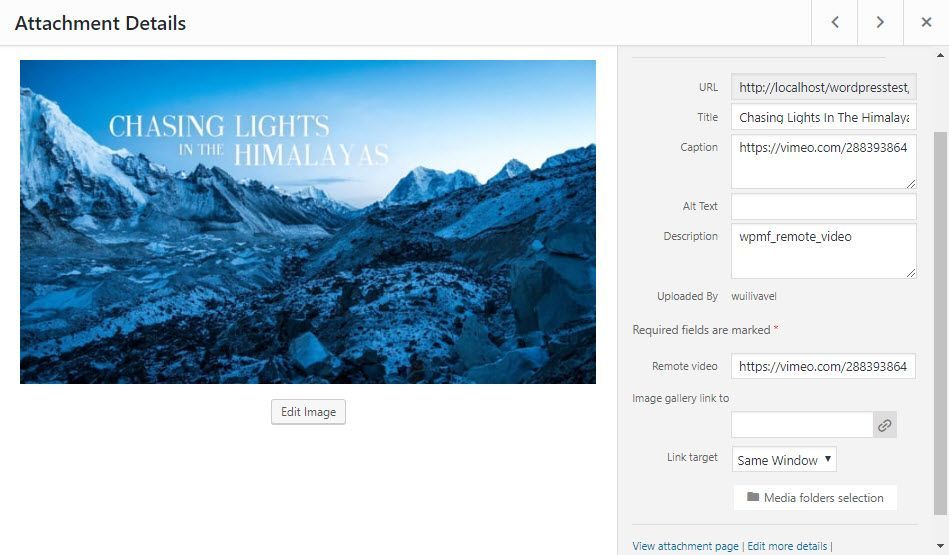Click the Description text area
949x555 pixels.
(x=824, y=251)
